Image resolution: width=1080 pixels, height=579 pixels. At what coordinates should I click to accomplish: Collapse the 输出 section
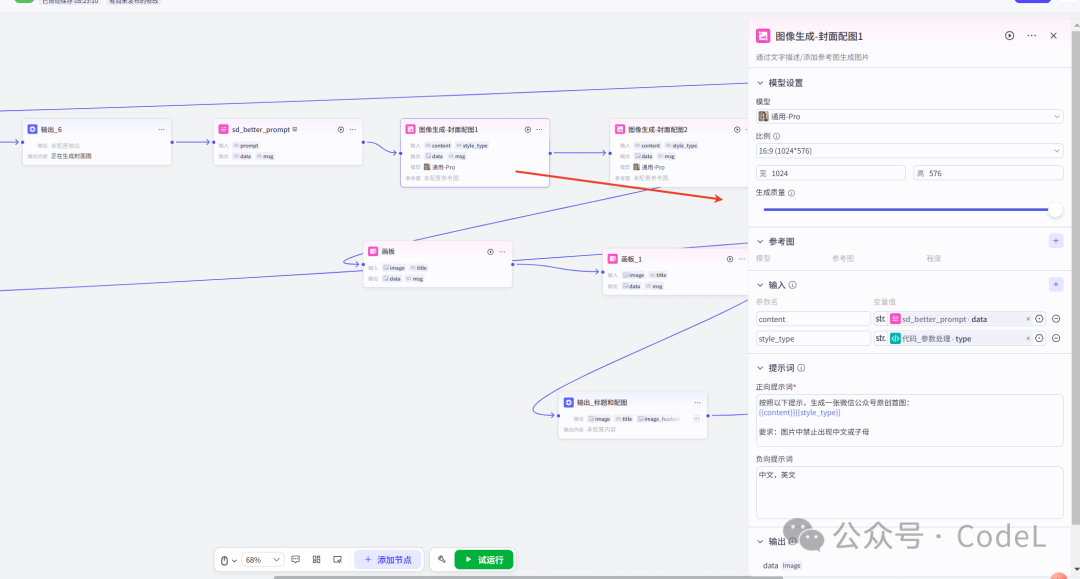click(x=760, y=542)
